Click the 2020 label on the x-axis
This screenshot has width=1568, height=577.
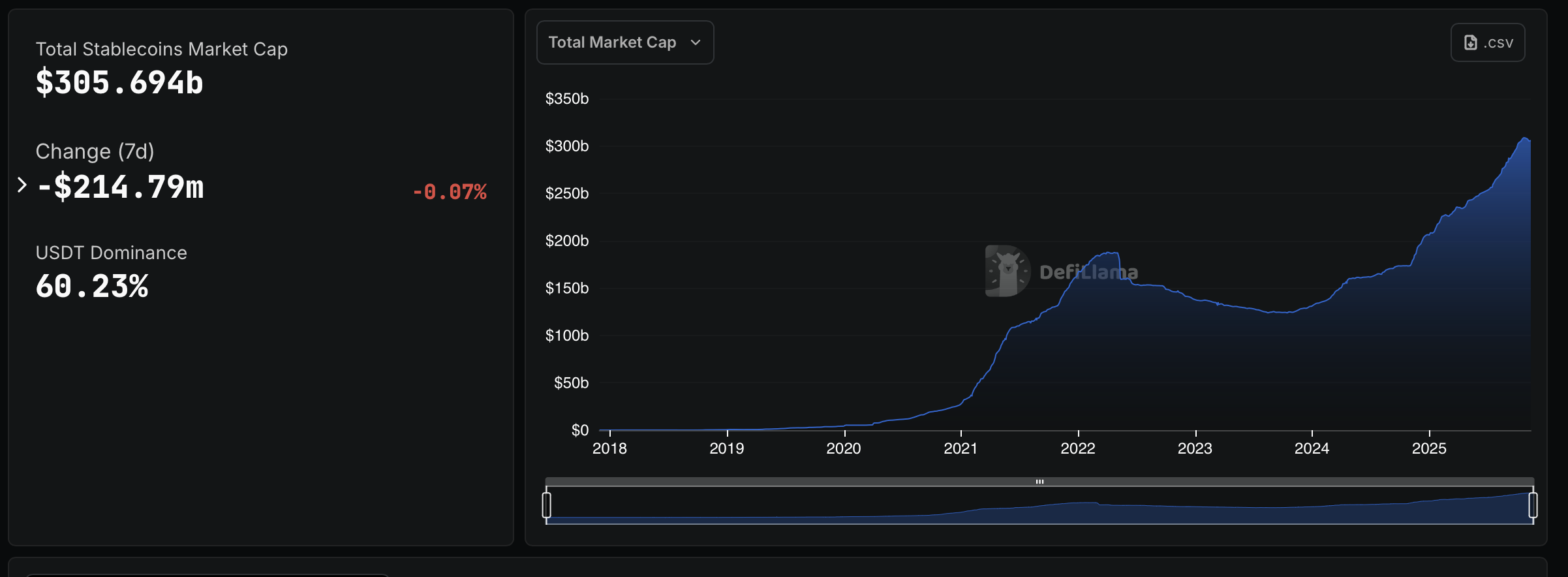pyautogui.click(x=843, y=448)
